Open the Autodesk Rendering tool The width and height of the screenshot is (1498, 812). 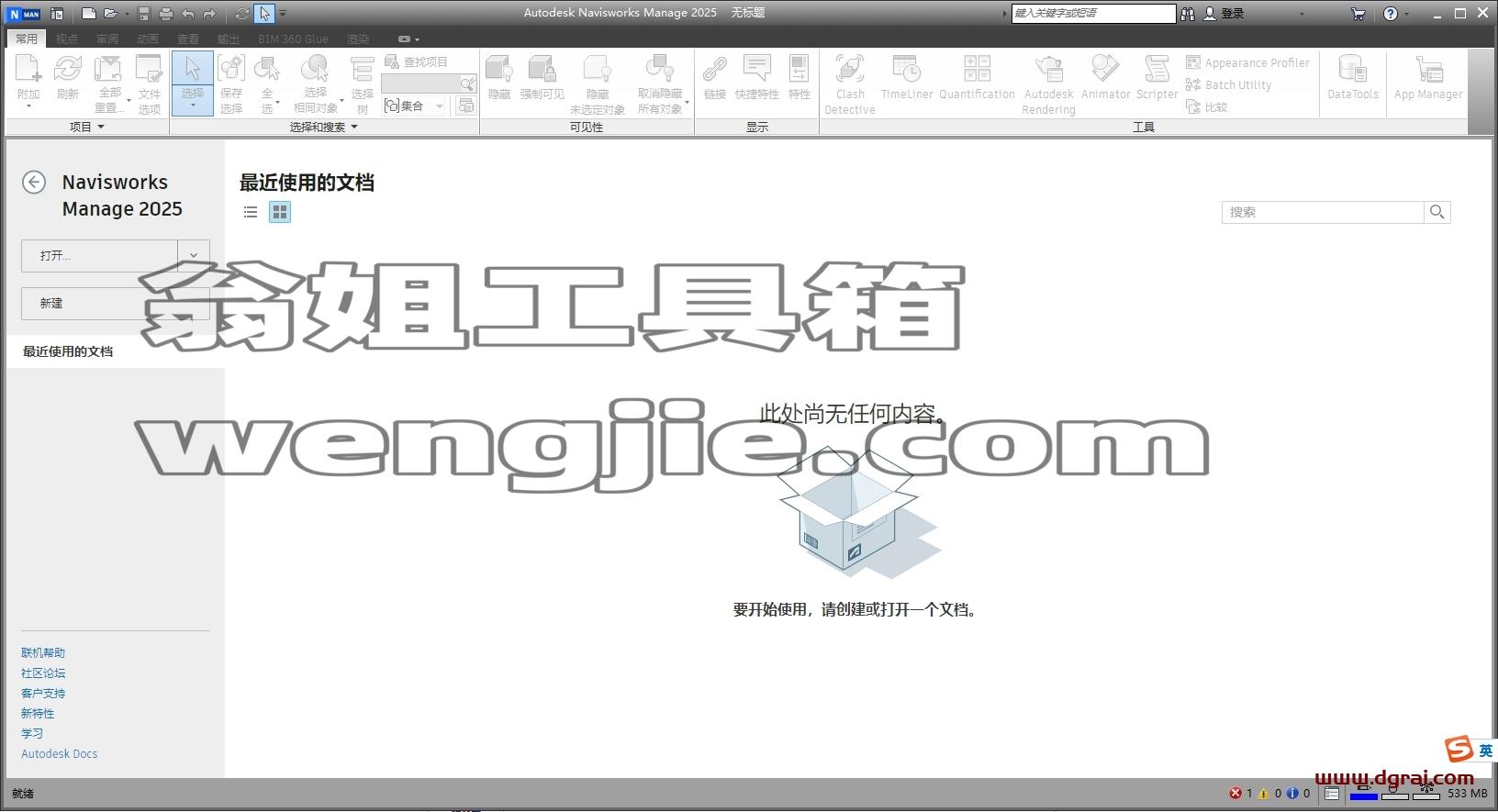coord(1049,83)
